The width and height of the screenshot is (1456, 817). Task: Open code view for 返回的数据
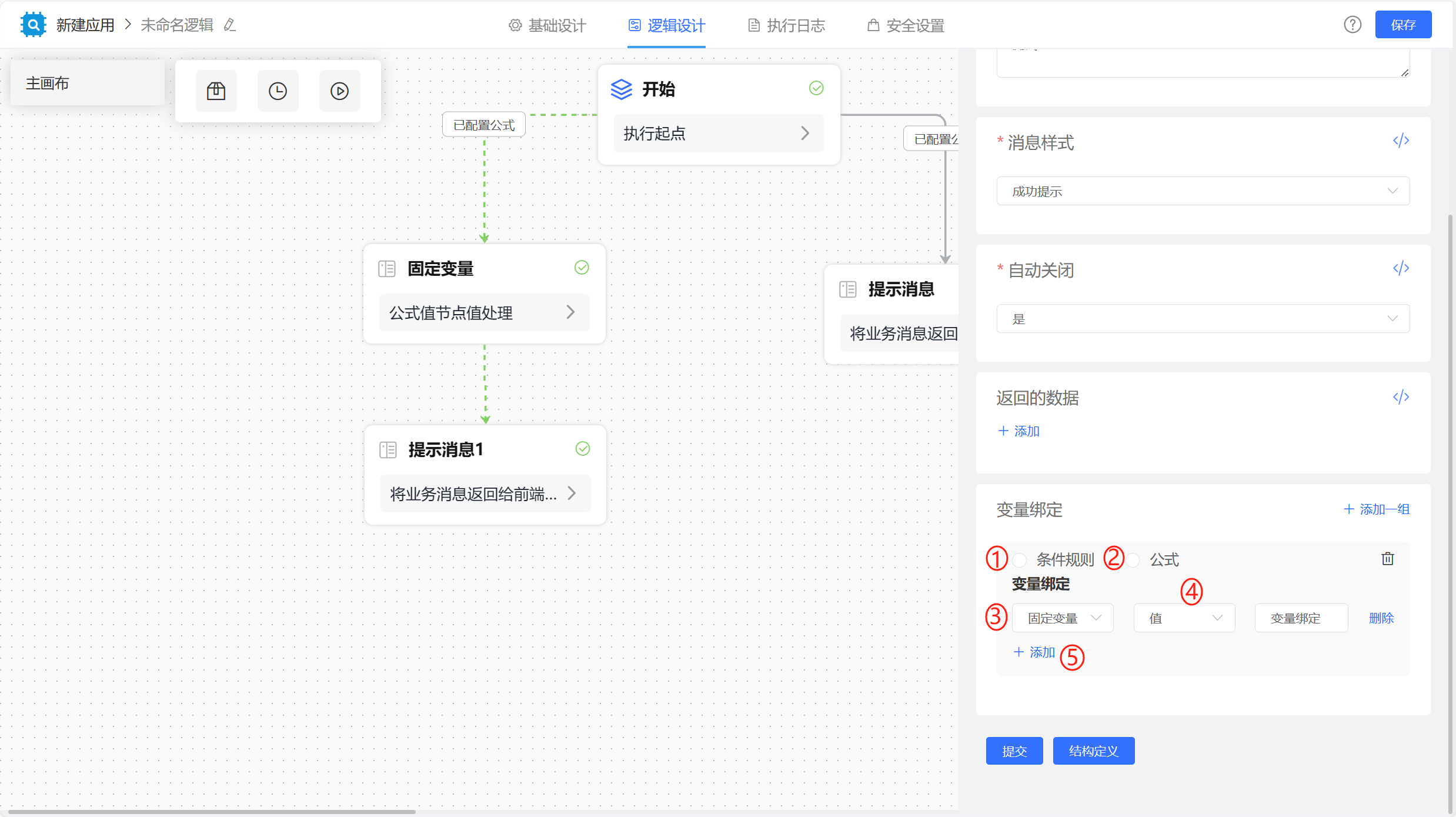pyautogui.click(x=1401, y=397)
